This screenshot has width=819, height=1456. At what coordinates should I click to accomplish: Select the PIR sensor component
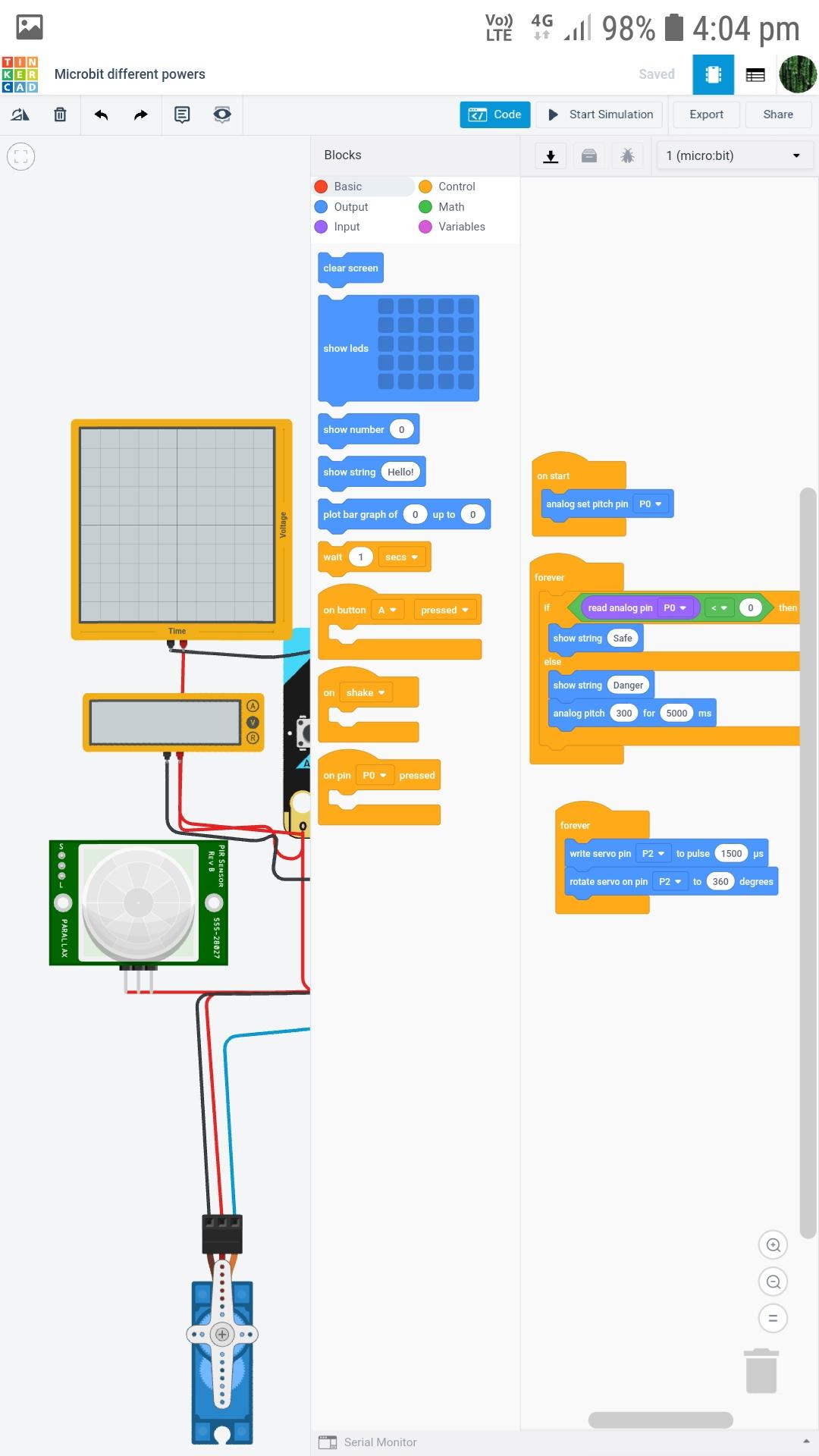138,902
